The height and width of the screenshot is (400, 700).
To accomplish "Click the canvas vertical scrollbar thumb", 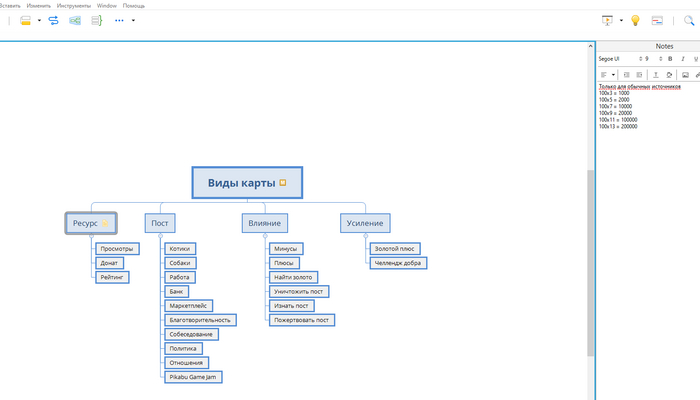I will click(590, 263).
